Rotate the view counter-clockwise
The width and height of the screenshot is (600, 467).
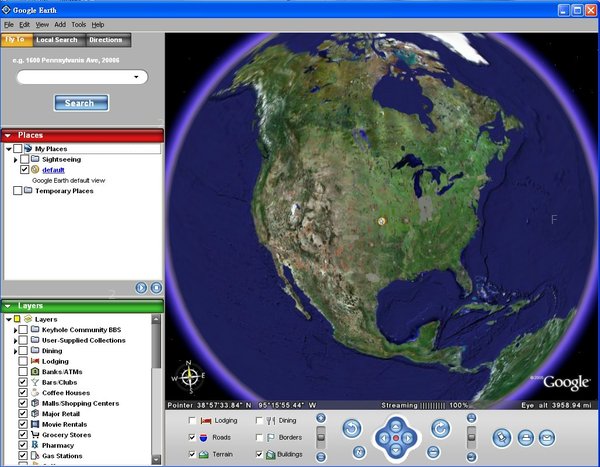(x=352, y=428)
